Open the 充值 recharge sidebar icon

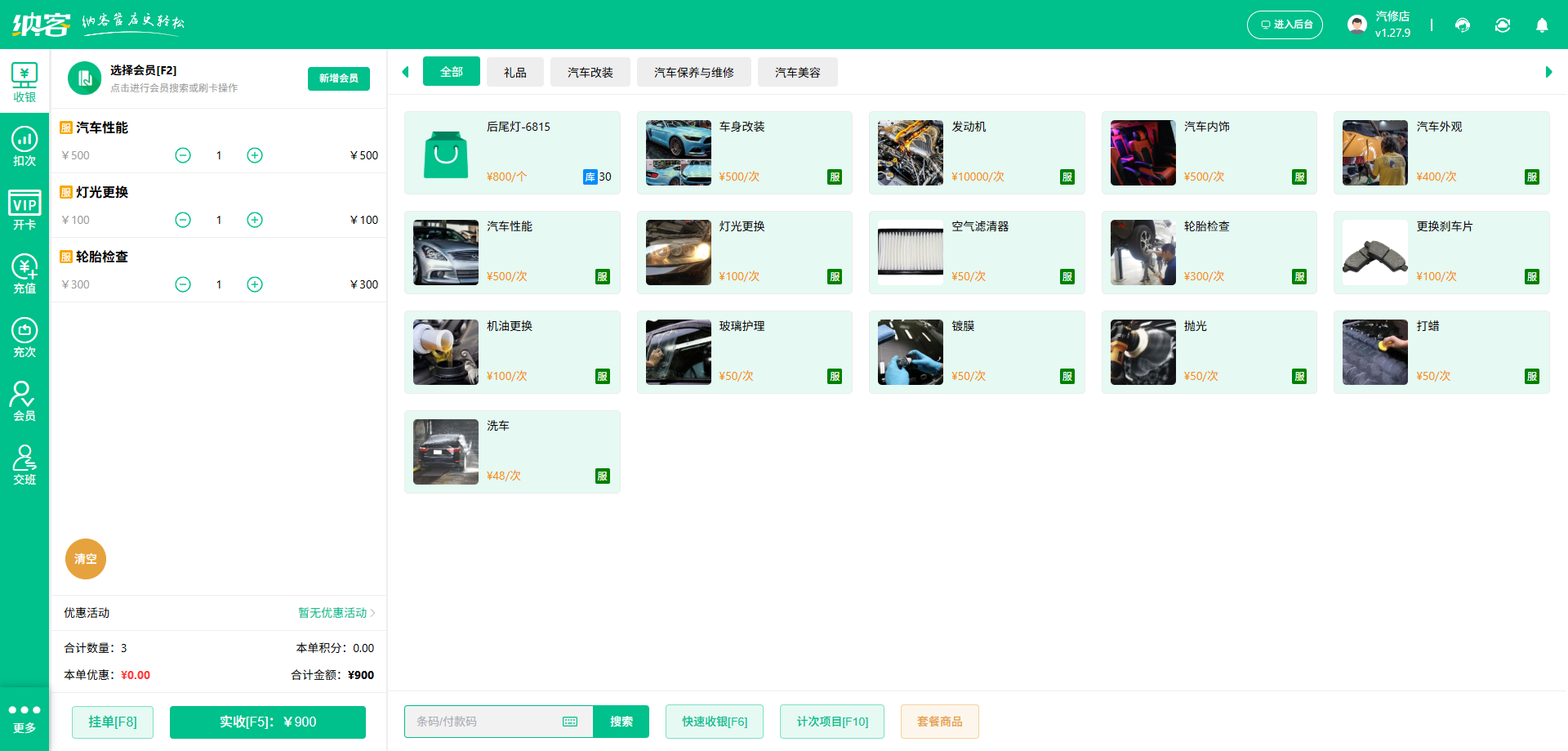click(x=24, y=274)
